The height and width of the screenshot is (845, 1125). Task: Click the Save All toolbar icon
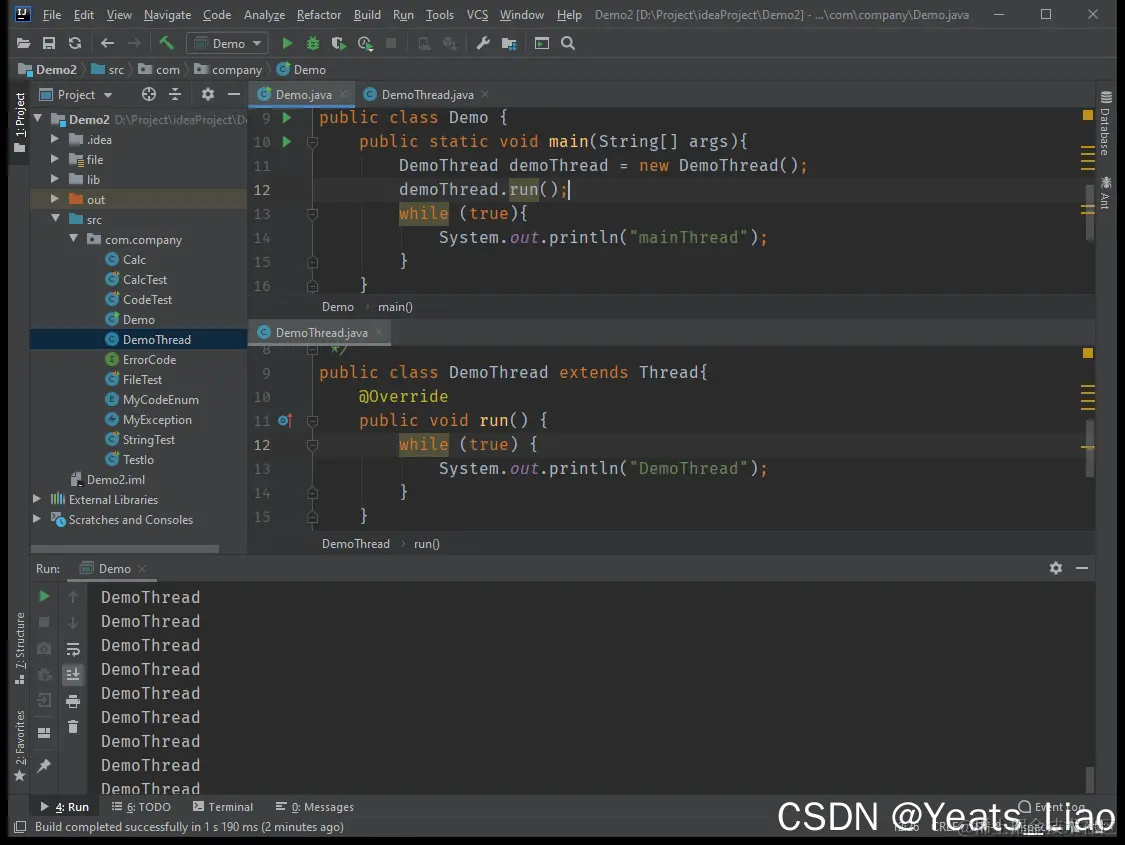click(x=49, y=44)
